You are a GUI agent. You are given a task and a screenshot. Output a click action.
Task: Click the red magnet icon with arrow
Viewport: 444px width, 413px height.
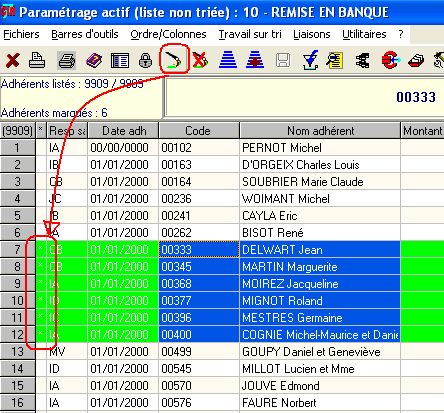tap(391, 60)
